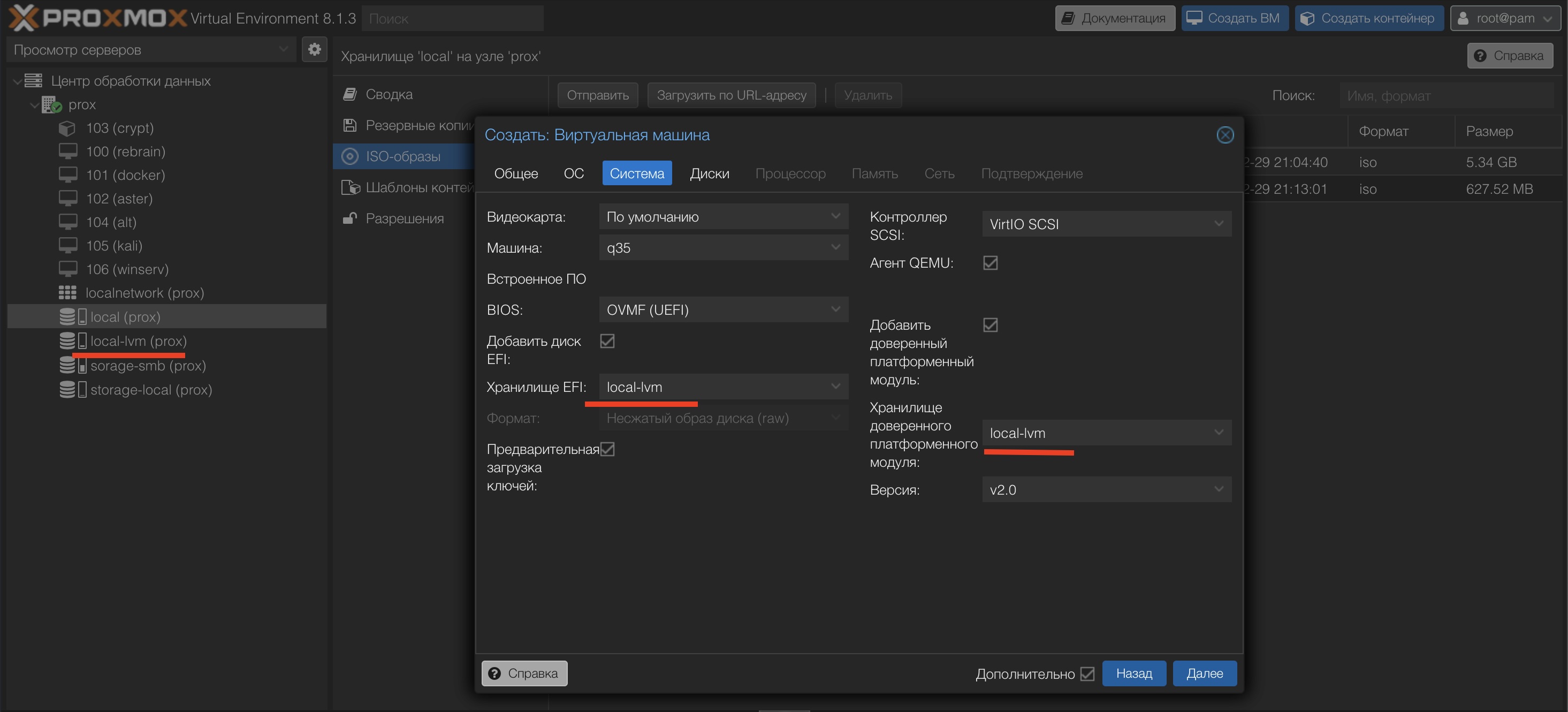Switch to the Диски tab

point(709,173)
